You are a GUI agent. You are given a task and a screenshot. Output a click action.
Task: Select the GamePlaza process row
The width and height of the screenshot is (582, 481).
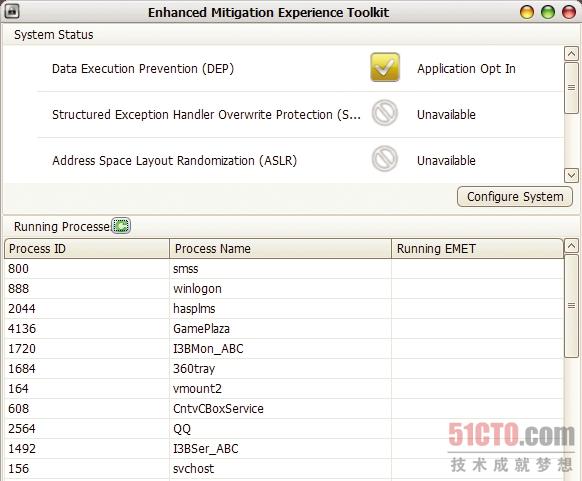[x=284, y=328]
